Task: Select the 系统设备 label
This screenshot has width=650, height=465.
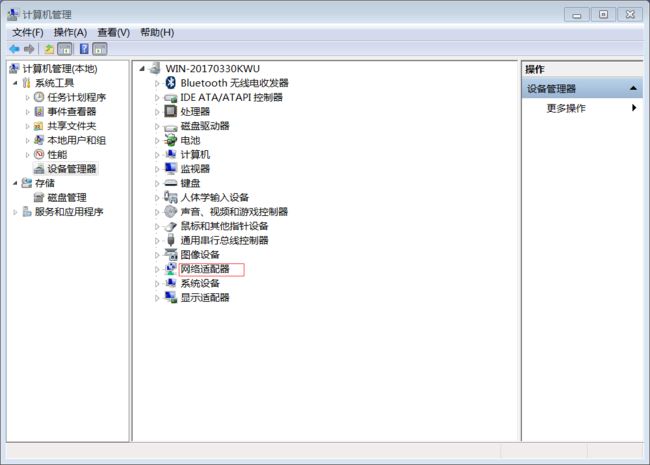Action: (200, 283)
